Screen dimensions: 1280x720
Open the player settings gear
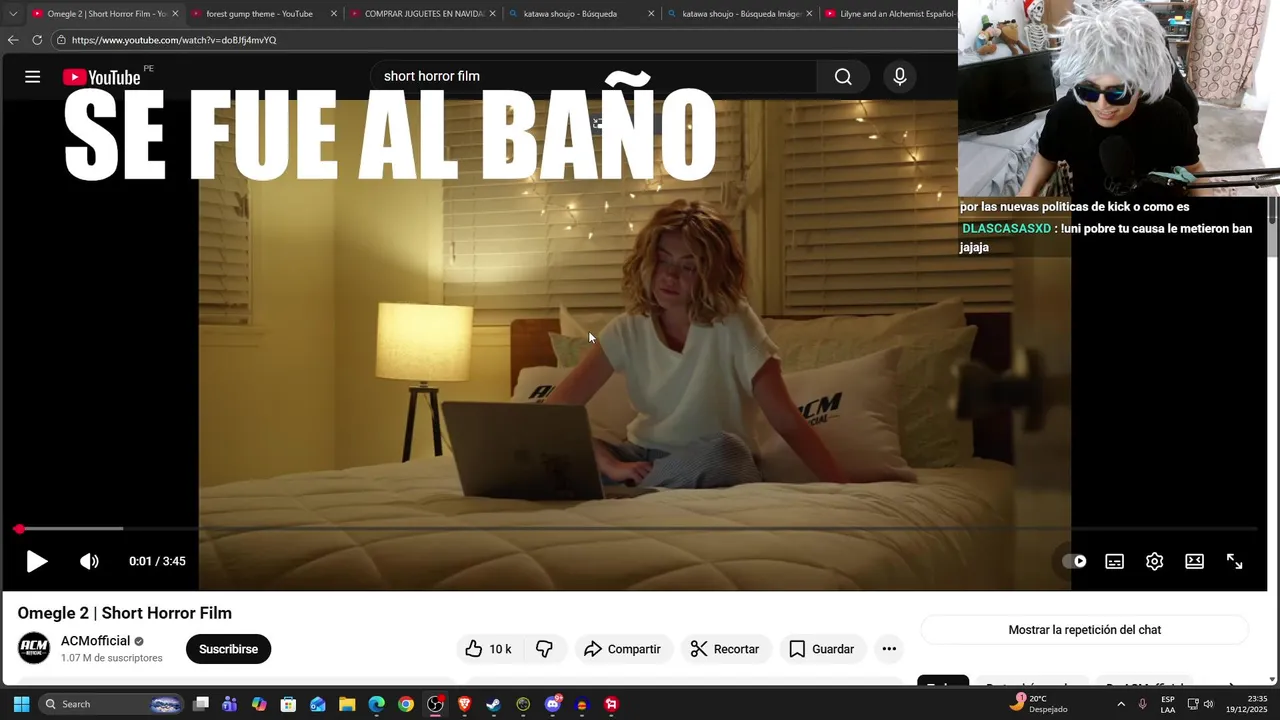point(1154,562)
